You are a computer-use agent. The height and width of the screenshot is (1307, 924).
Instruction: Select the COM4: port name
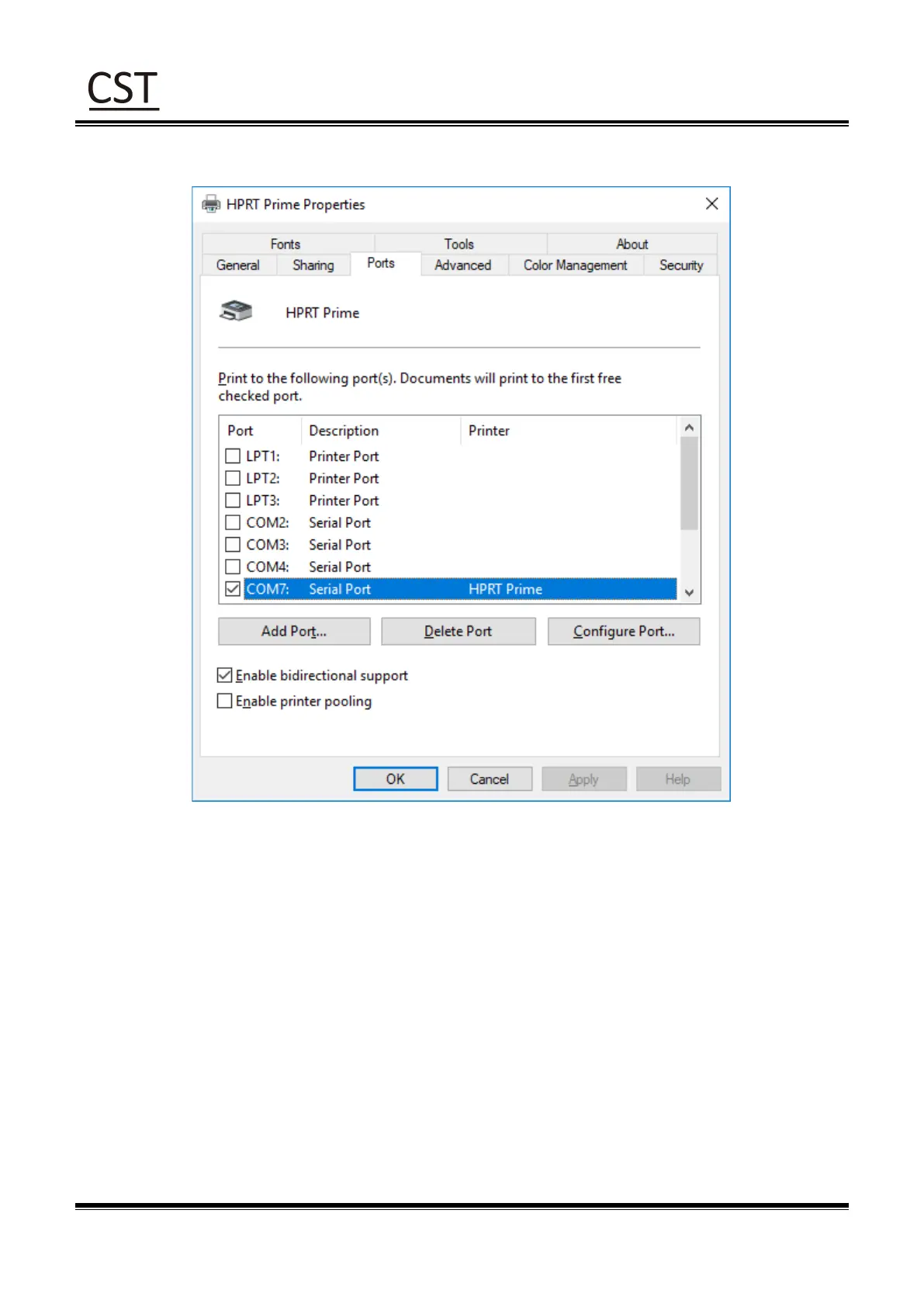click(x=268, y=567)
